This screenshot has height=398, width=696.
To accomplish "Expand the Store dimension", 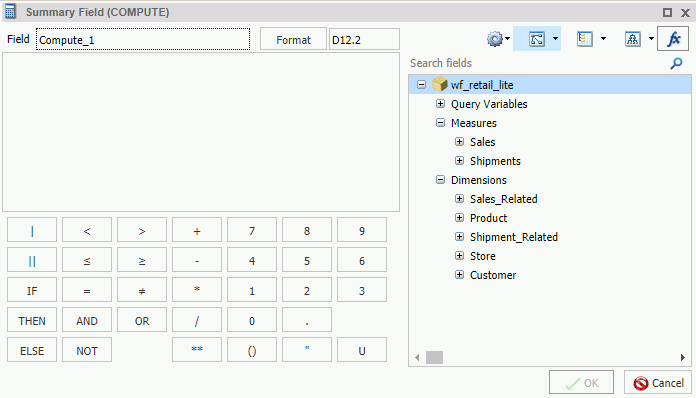I will [x=459, y=256].
